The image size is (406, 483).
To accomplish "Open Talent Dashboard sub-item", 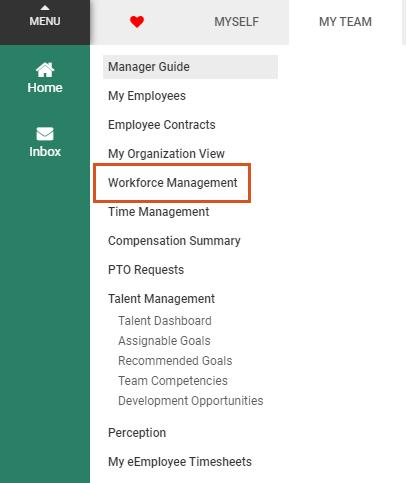I will pos(165,321).
